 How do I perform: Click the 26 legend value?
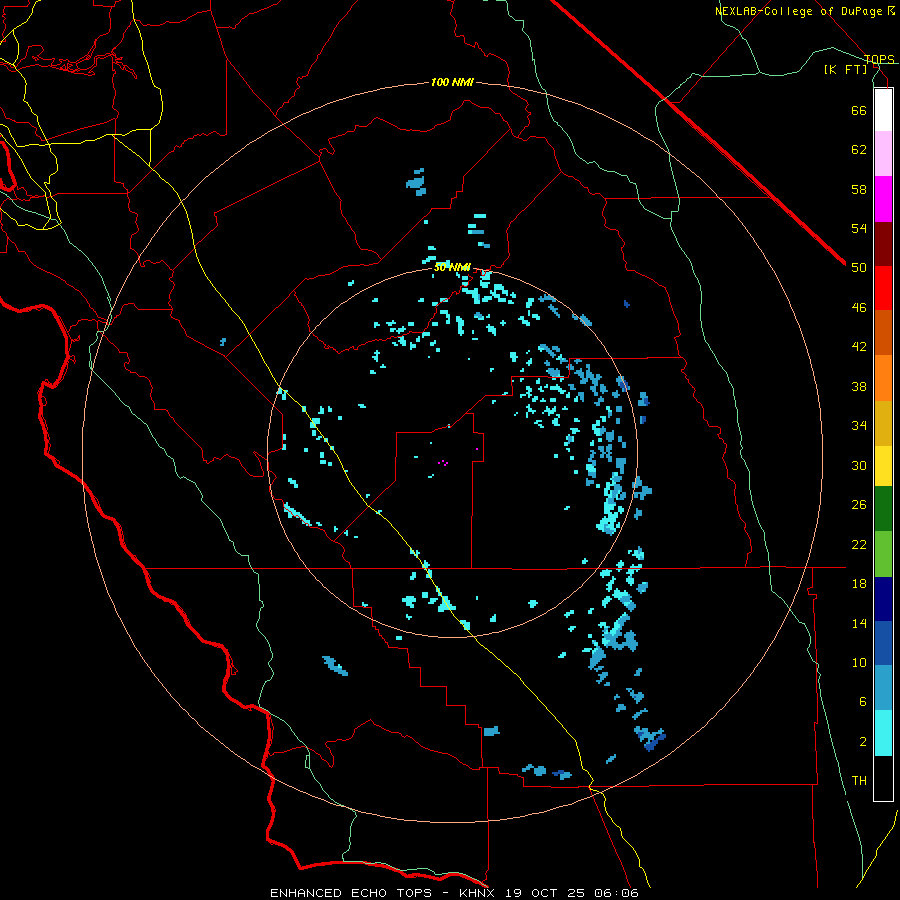[x=859, y=505]
